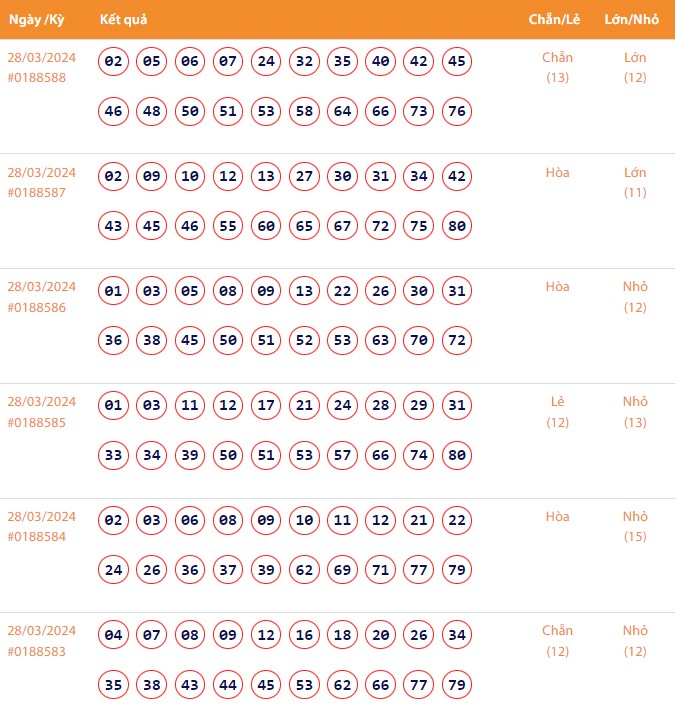Click ball number 17 in draw #0188585
677x716 pixels.
[x=266, y=406]
